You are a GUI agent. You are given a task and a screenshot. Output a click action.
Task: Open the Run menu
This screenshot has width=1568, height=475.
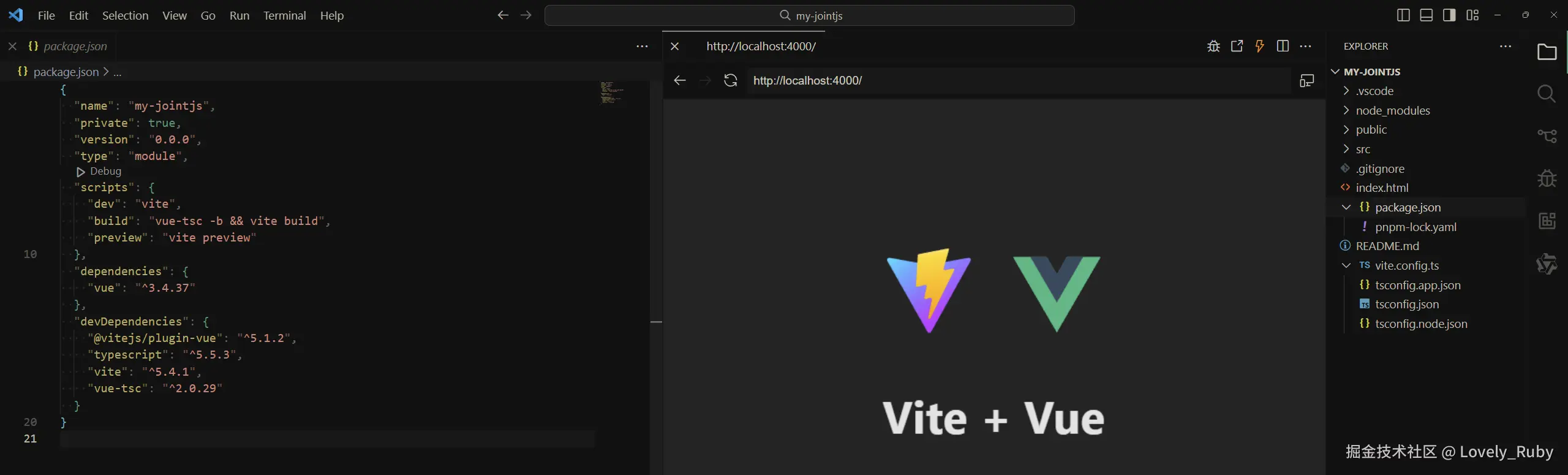(x=239, y=15)
